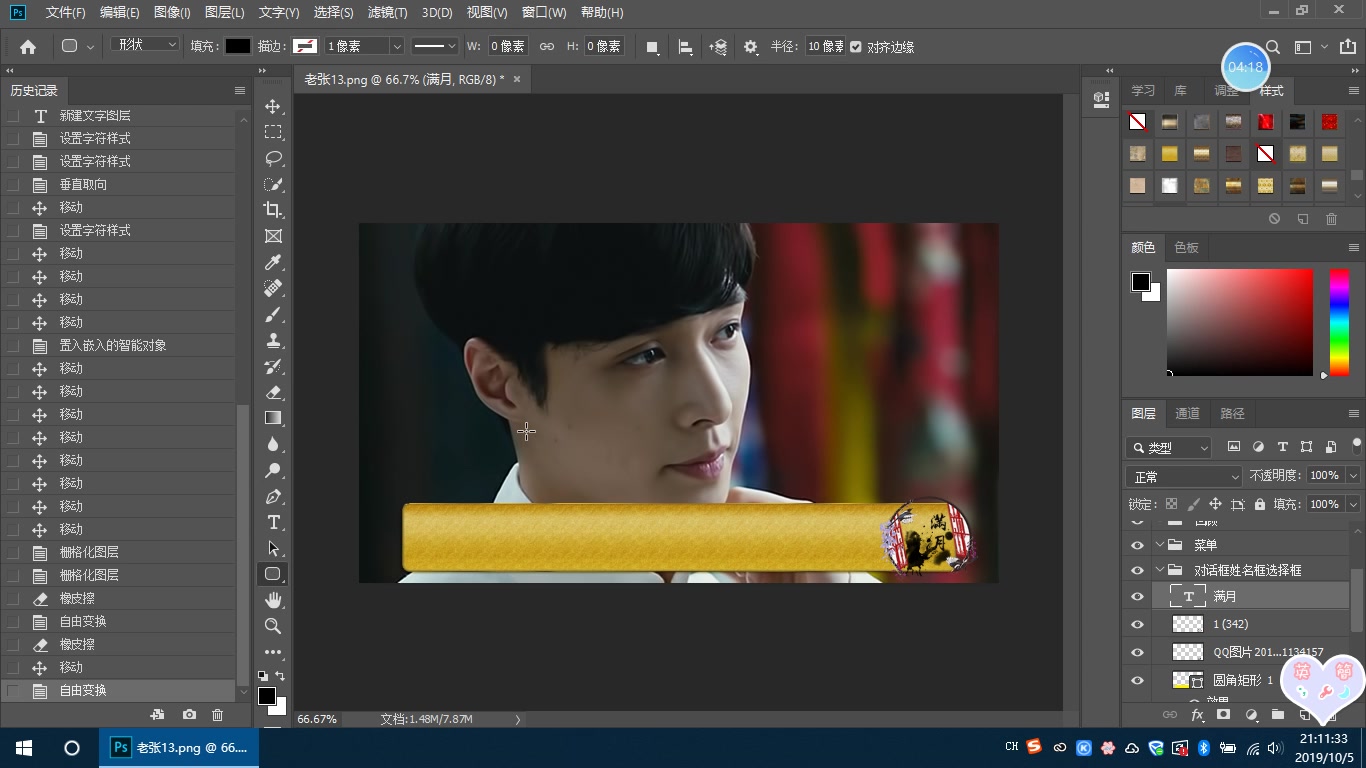Viewport: 1366px width, 768px height.
Task: Switch to the 通道 tab
Action: pyautogui.click(x=1187, y=413)
